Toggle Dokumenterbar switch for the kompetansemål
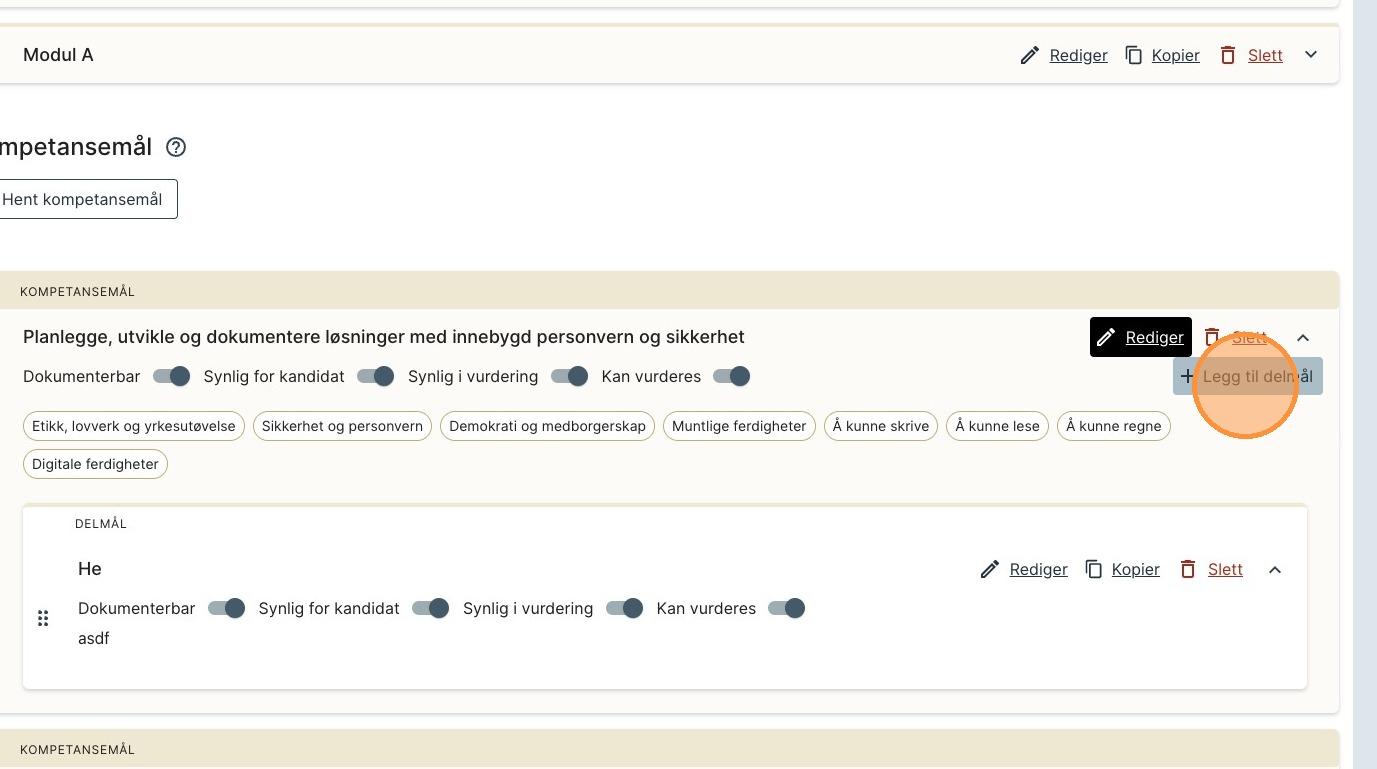 pos(172,377)
